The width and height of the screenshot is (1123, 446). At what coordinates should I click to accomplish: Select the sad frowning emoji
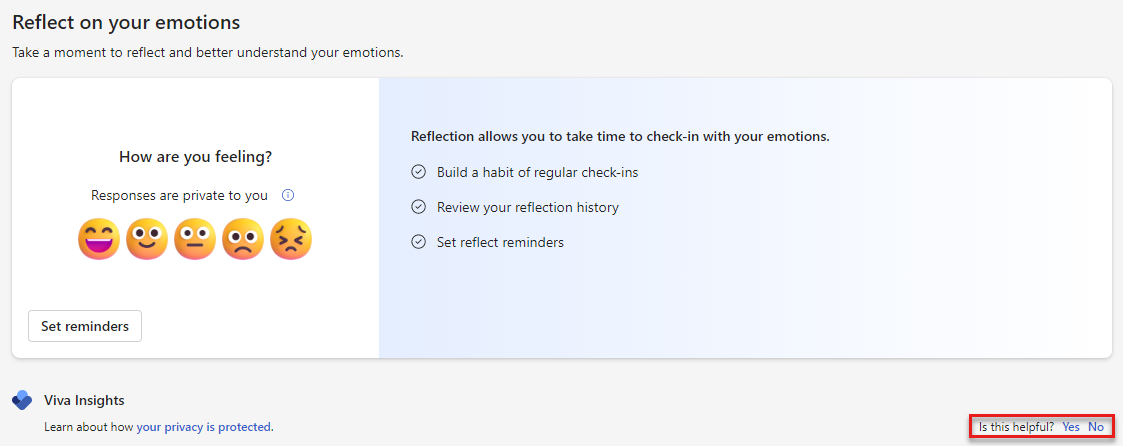click(243, 239)
